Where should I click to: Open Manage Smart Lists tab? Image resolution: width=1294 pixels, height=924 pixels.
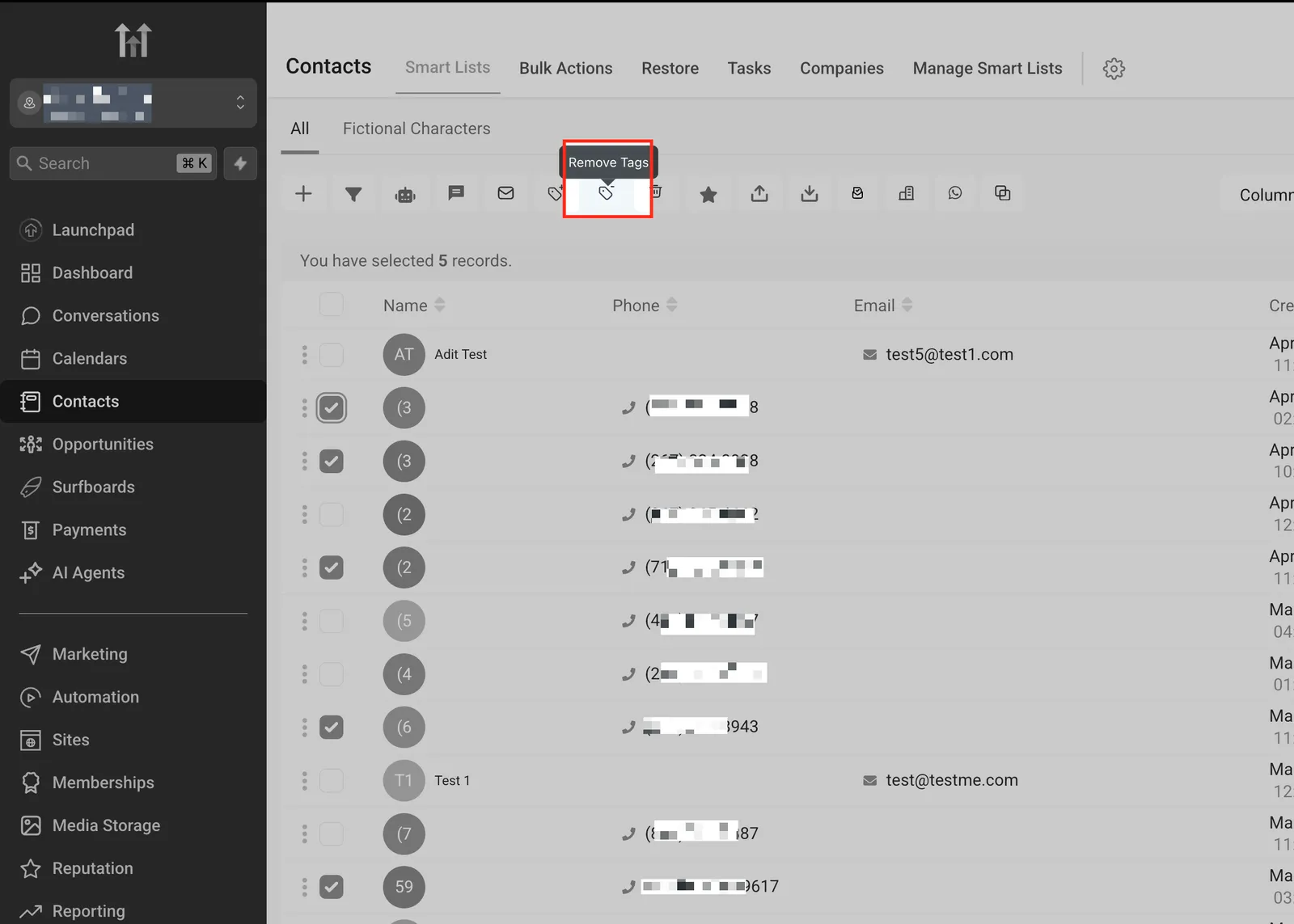987,69
